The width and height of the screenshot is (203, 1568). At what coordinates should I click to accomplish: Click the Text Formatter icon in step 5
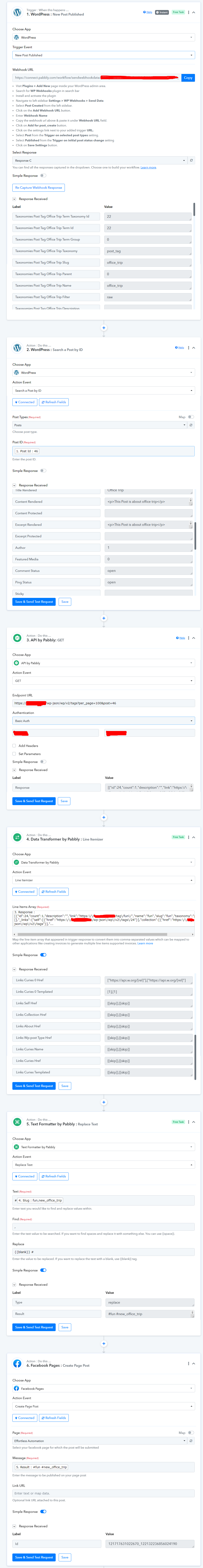pyautogui.click(x=17, y=1121)
